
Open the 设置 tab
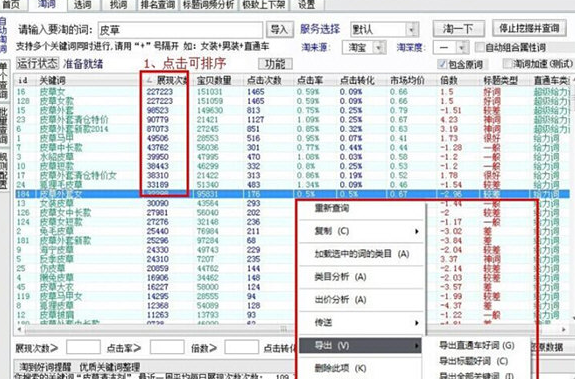307,5
